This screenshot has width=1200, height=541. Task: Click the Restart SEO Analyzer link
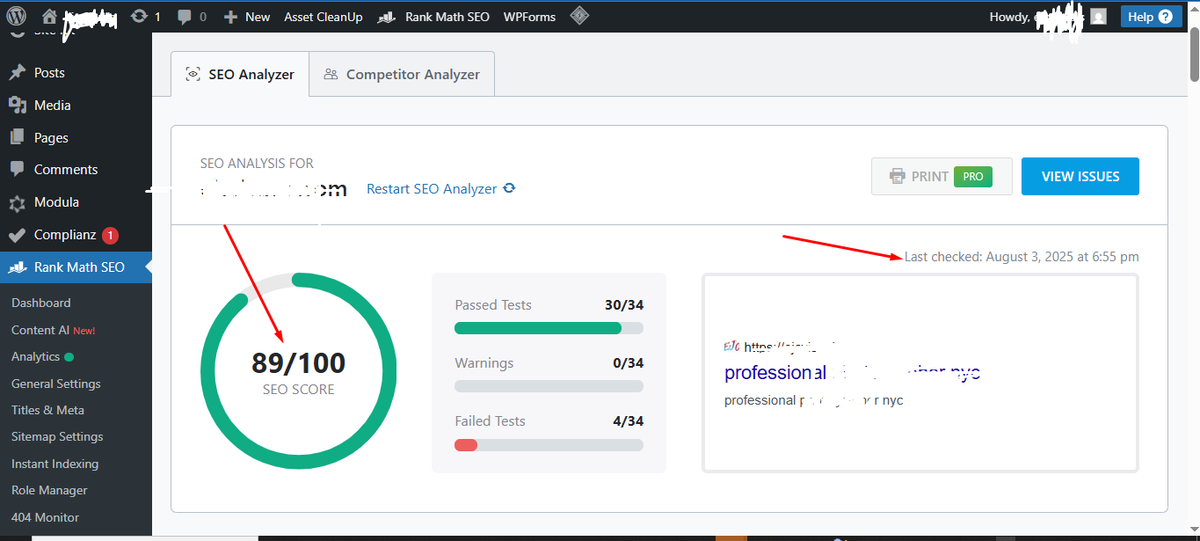tap(432, 188)
